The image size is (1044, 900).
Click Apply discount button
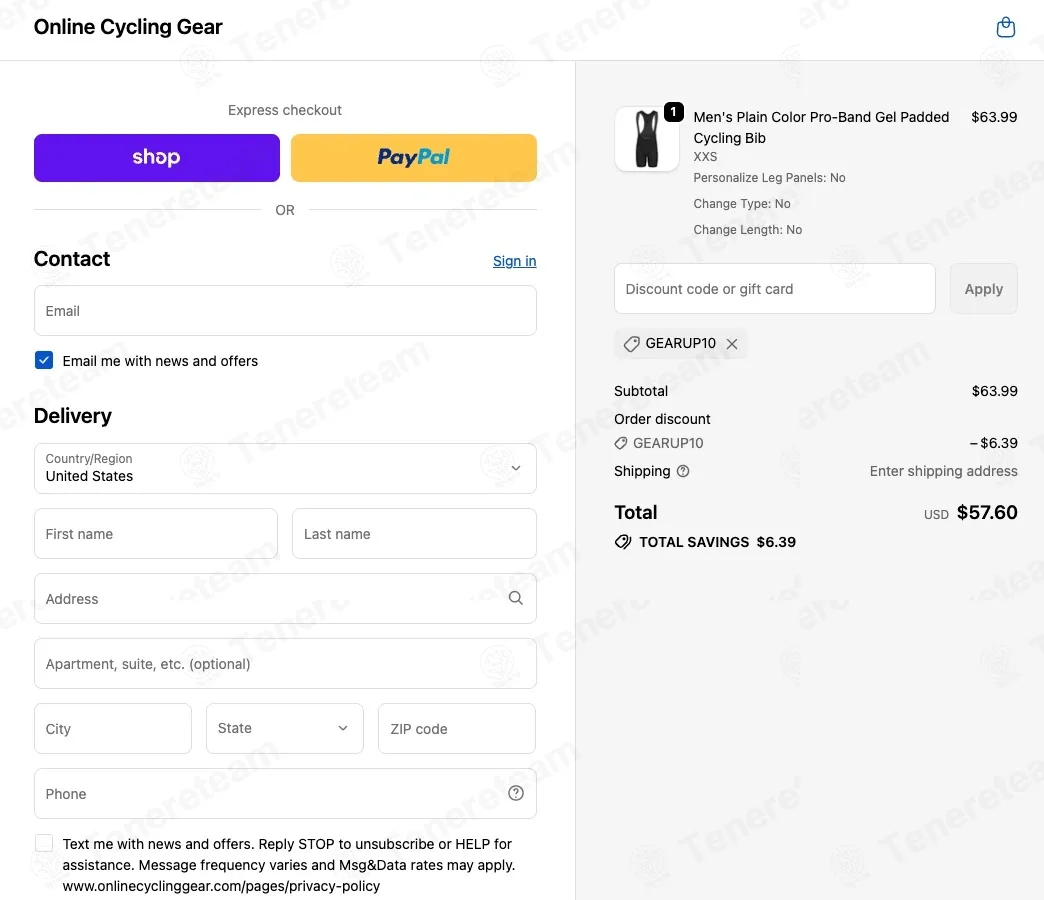pos(983,289)
